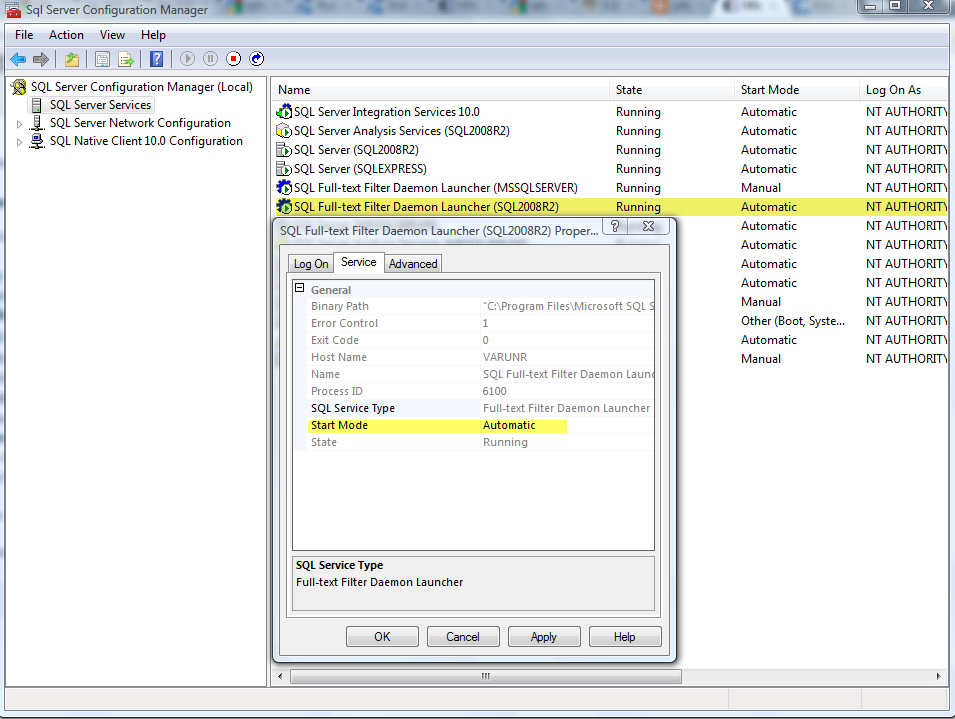Image resolution: width=955 pixels, height=719 pixels.
Task: Sort by the Start Mode column header
Action: pyautogui.click(x=797, y=90)
